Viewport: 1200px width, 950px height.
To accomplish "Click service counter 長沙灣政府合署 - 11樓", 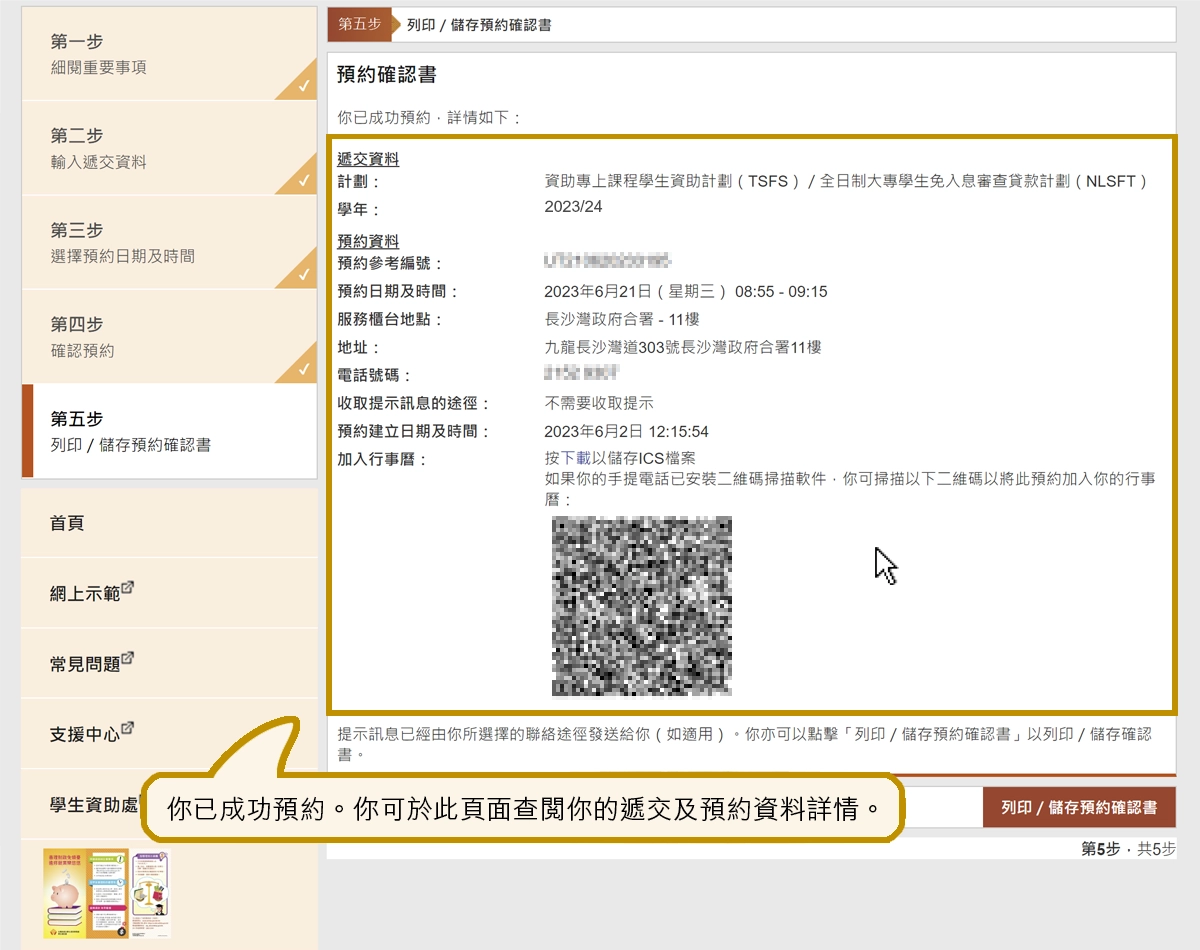I will [622, 320].
